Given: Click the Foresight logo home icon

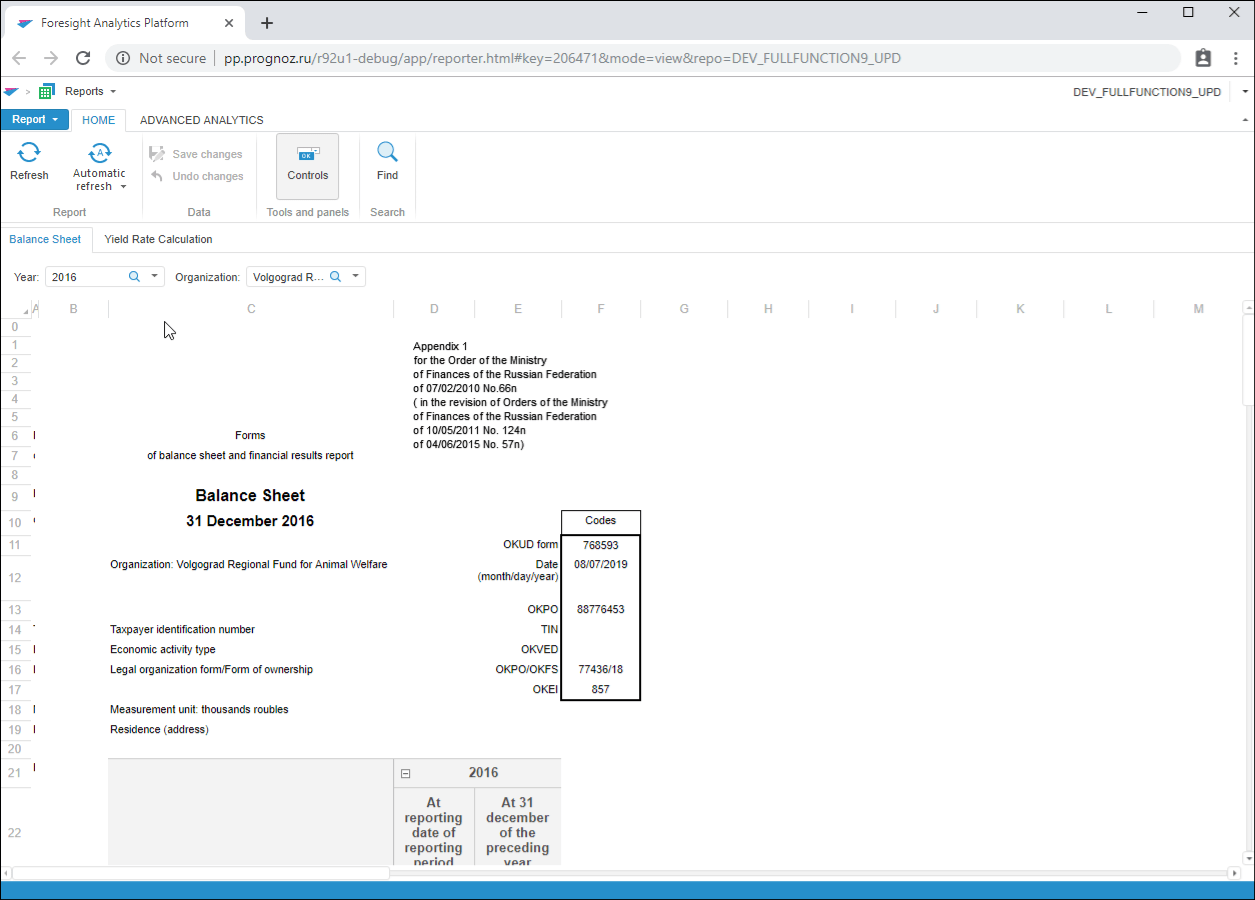Looking at the screenshot, I should (11, 92).
